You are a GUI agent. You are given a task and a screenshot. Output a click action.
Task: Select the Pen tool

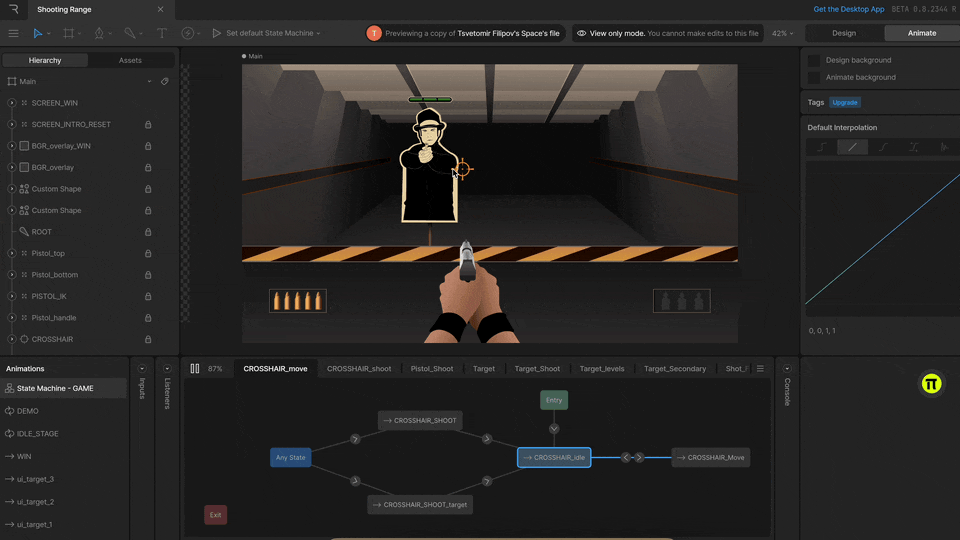pyautogui.click(x=98, y=33)
